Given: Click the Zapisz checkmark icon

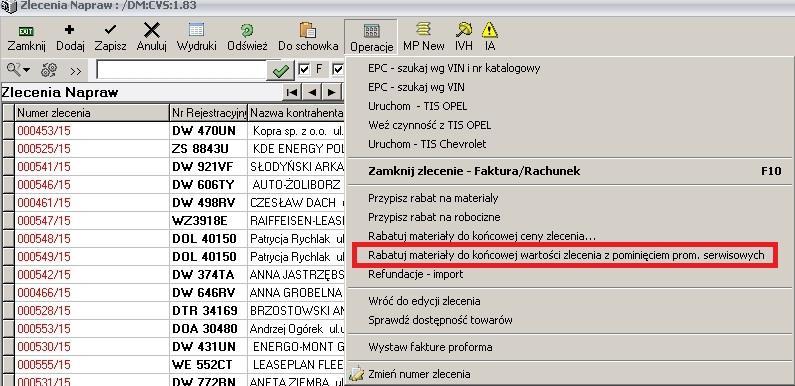Looking at the screenshot, I should coord(110,30).
